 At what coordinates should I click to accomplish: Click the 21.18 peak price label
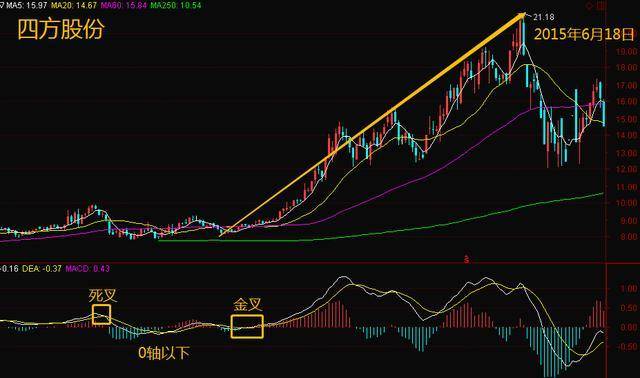(x=544, y=17)
